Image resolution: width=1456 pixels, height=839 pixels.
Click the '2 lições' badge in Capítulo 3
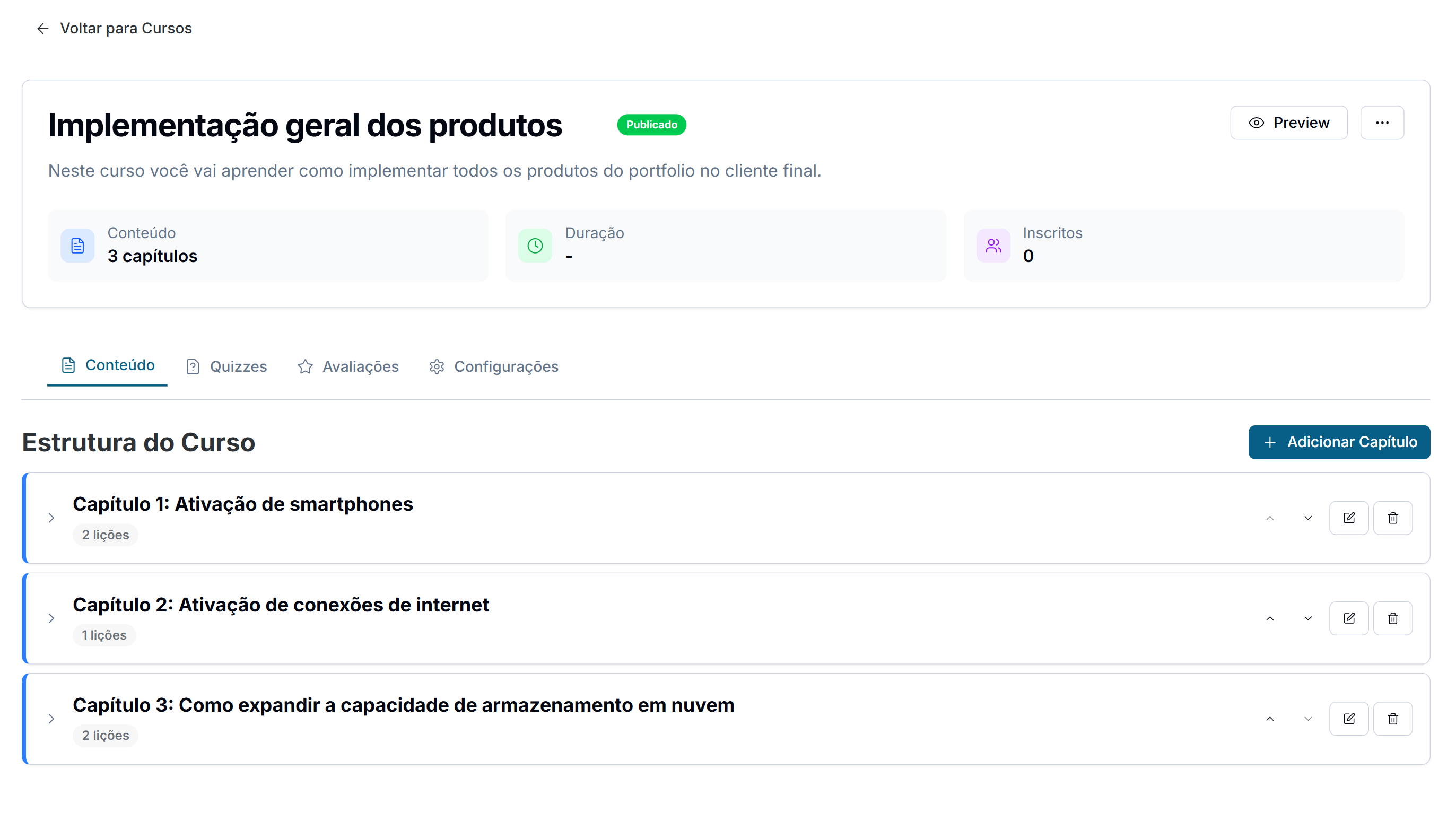(106, 735)
